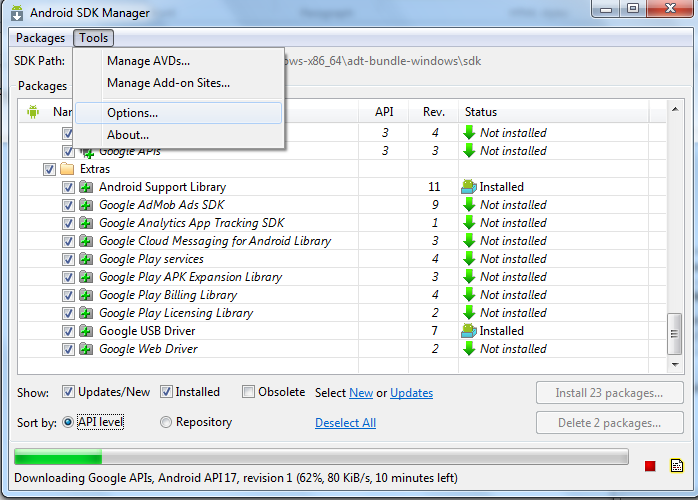Select the Google Cloud Messaging for Android Library text
Viewport: 698px width, 500px height.
215,241
